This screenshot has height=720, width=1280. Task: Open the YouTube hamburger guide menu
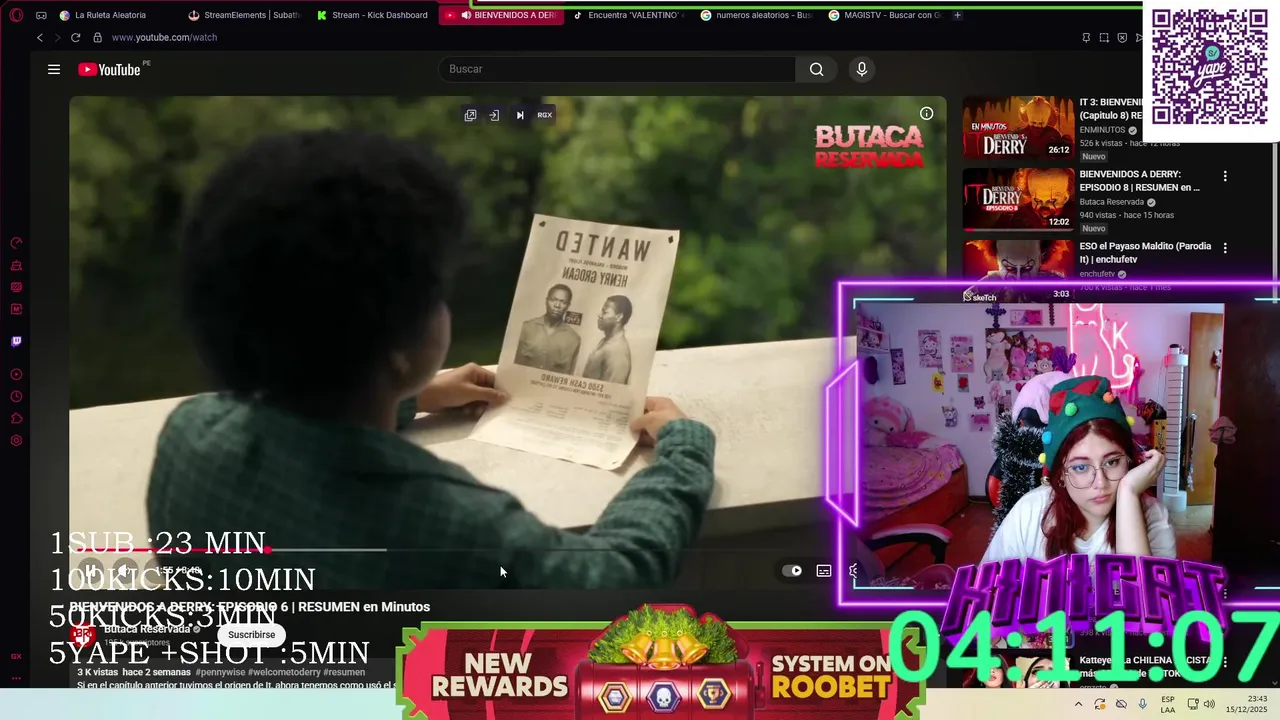(54, 69)
